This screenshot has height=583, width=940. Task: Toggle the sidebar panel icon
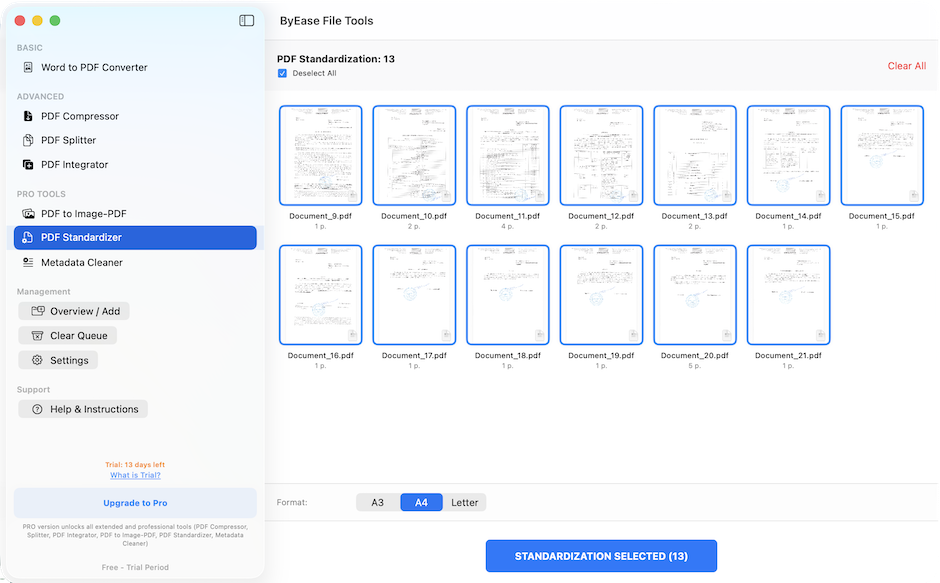tap(246, 20)
